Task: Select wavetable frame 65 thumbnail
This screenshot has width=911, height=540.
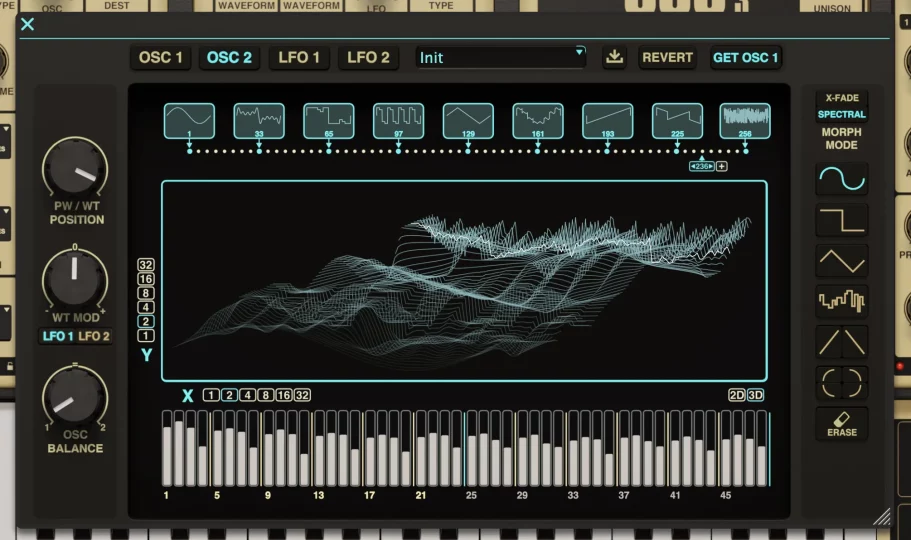Action: point(329,121)
